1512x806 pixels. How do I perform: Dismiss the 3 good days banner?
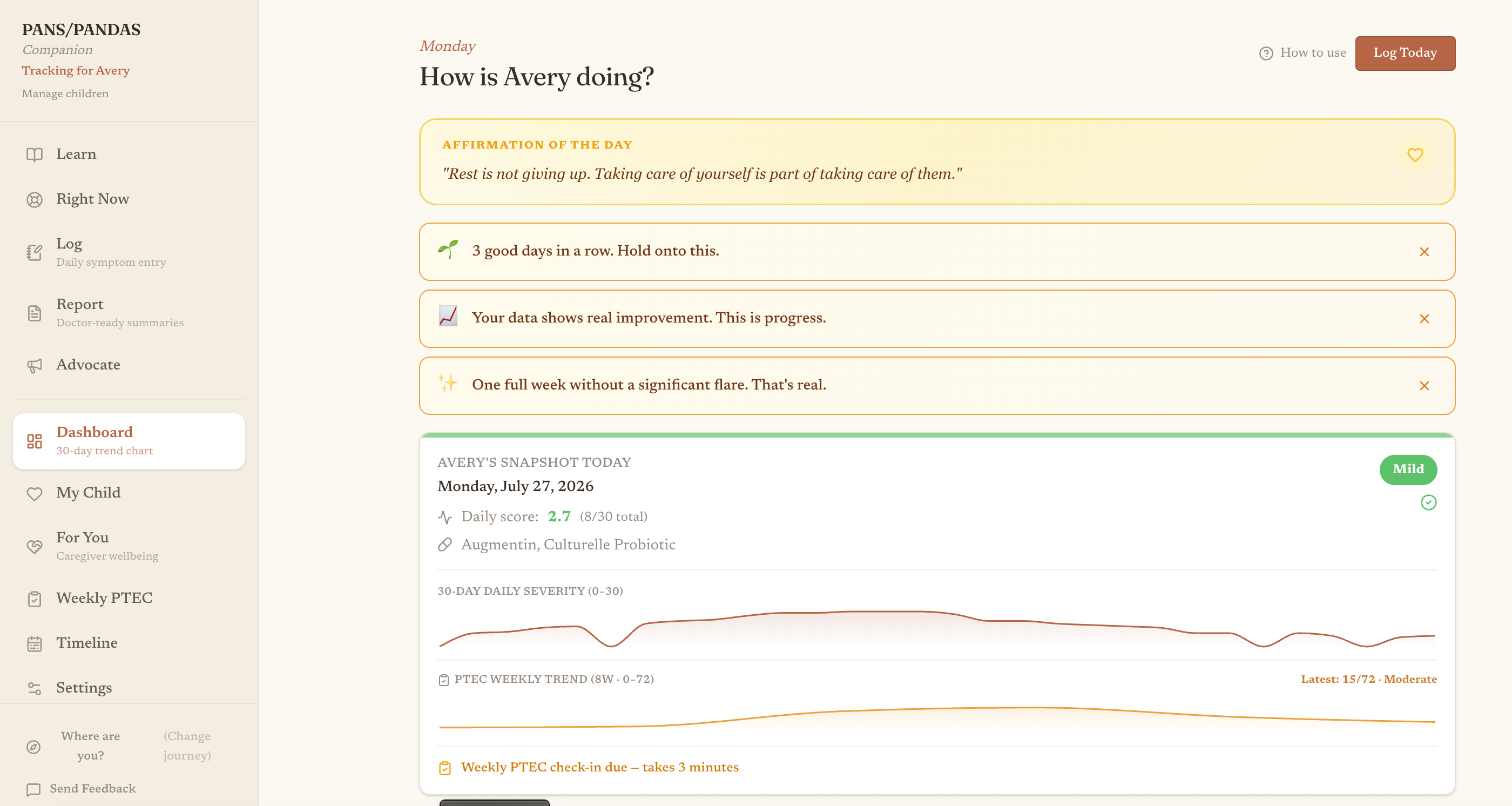pos(1424,252)
